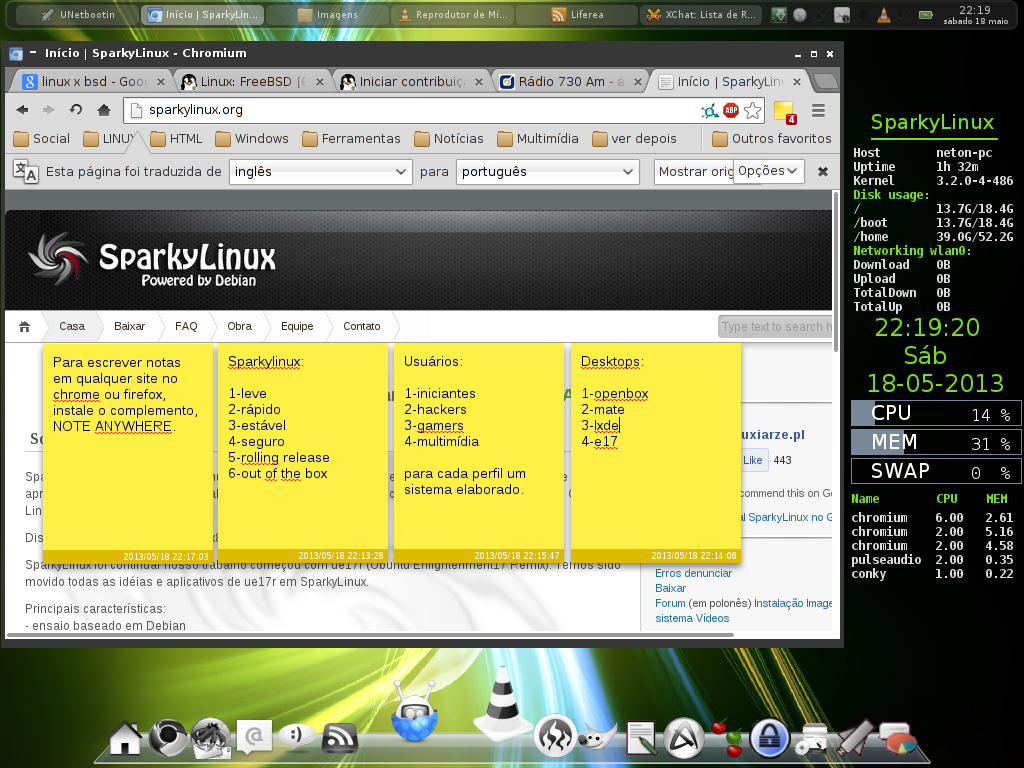Expand the source language inglês dropdown

coord(321,172)
